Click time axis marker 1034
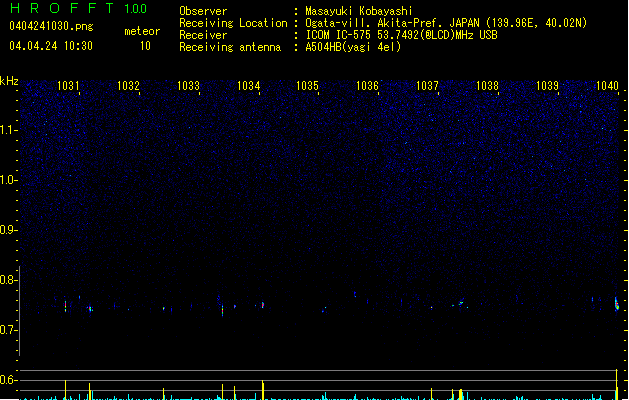The image size is (629, 400). [x=248, y=86]
